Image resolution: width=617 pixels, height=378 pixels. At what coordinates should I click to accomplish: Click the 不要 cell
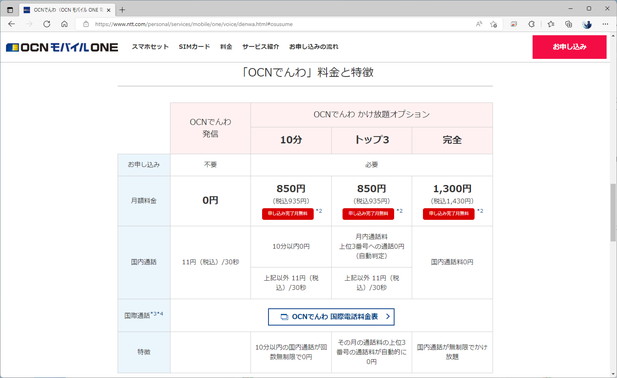click(x=210, y=164)
